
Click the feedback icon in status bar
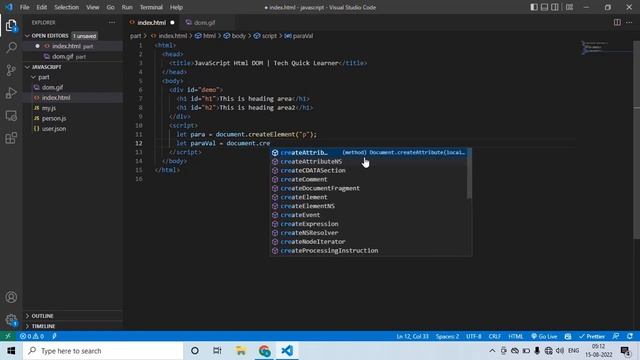pos(616,336)
